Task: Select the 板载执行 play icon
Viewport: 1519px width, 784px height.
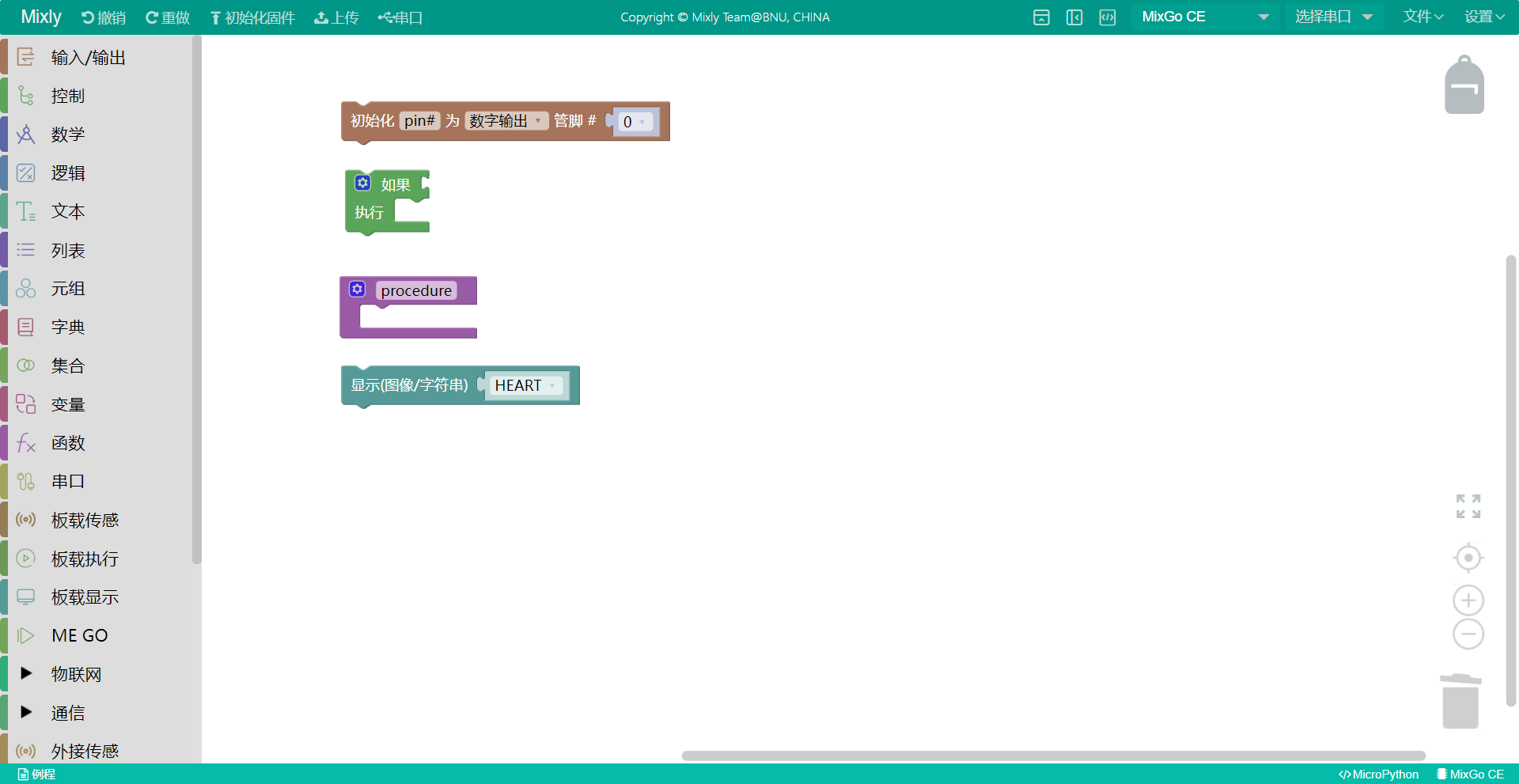Action: (25, 559)
